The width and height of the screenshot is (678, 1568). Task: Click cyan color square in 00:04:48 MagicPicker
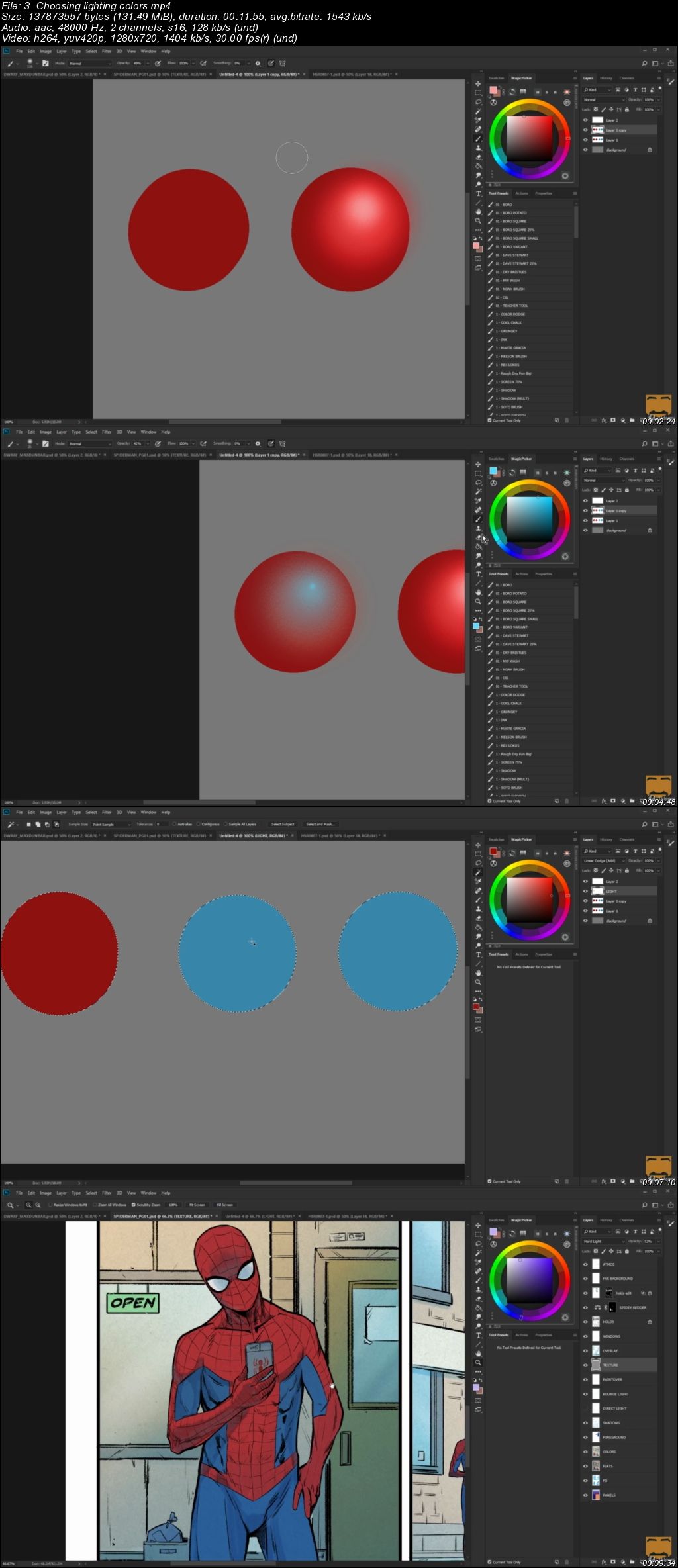tap(530, 519)
